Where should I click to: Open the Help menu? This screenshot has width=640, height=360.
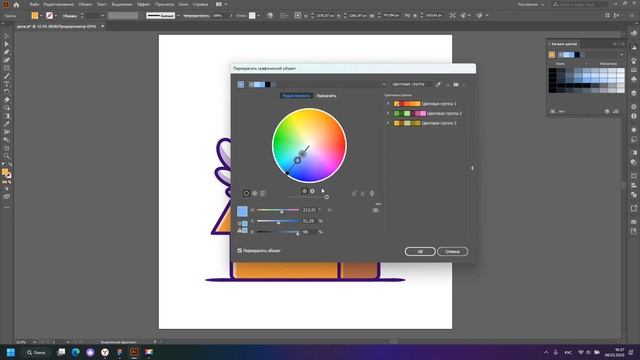pos(200,4)
